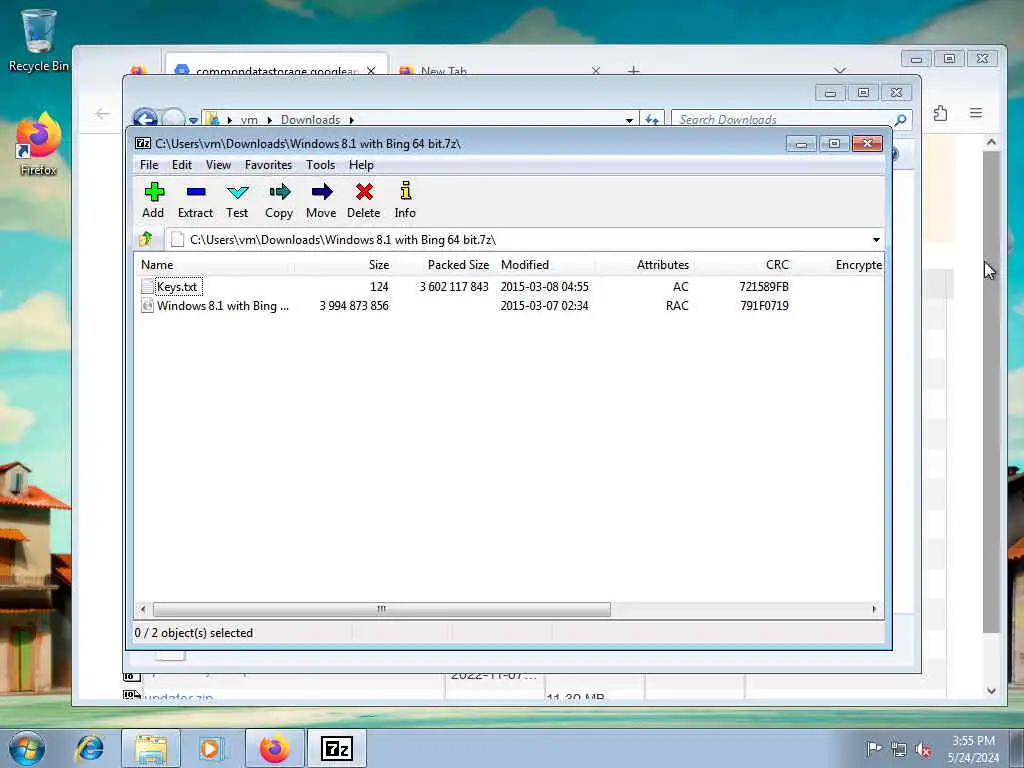Click the Copy toolbar icon
Screen dimensions: 1024x768
tap(279, 200)
